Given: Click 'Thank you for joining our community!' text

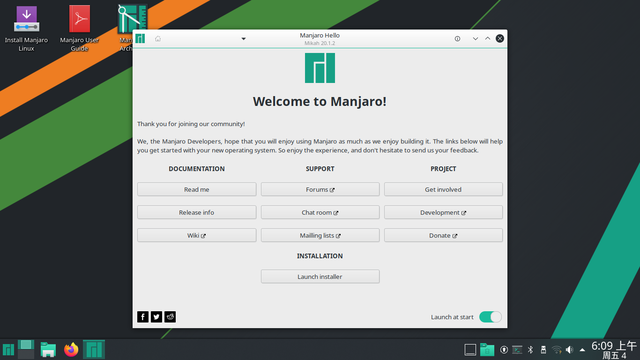Looking at the screenshot, I should pos(191,124).
